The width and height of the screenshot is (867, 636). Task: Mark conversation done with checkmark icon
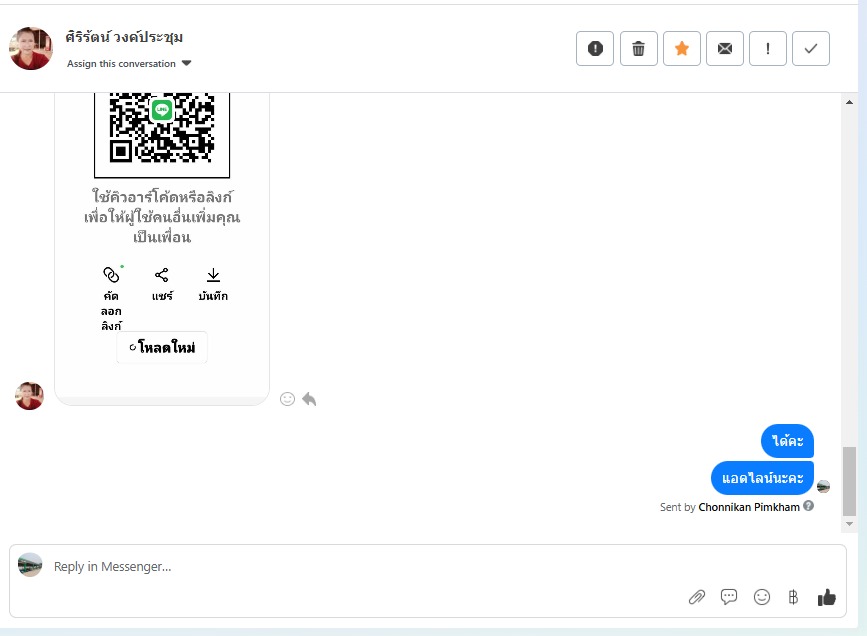pos(811,49)
